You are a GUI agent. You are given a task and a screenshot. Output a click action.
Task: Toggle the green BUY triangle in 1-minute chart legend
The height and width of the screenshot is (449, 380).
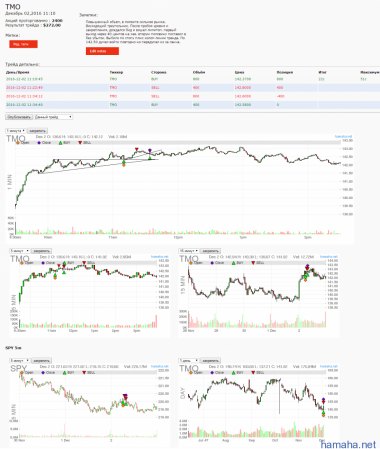tap(65, 143)
